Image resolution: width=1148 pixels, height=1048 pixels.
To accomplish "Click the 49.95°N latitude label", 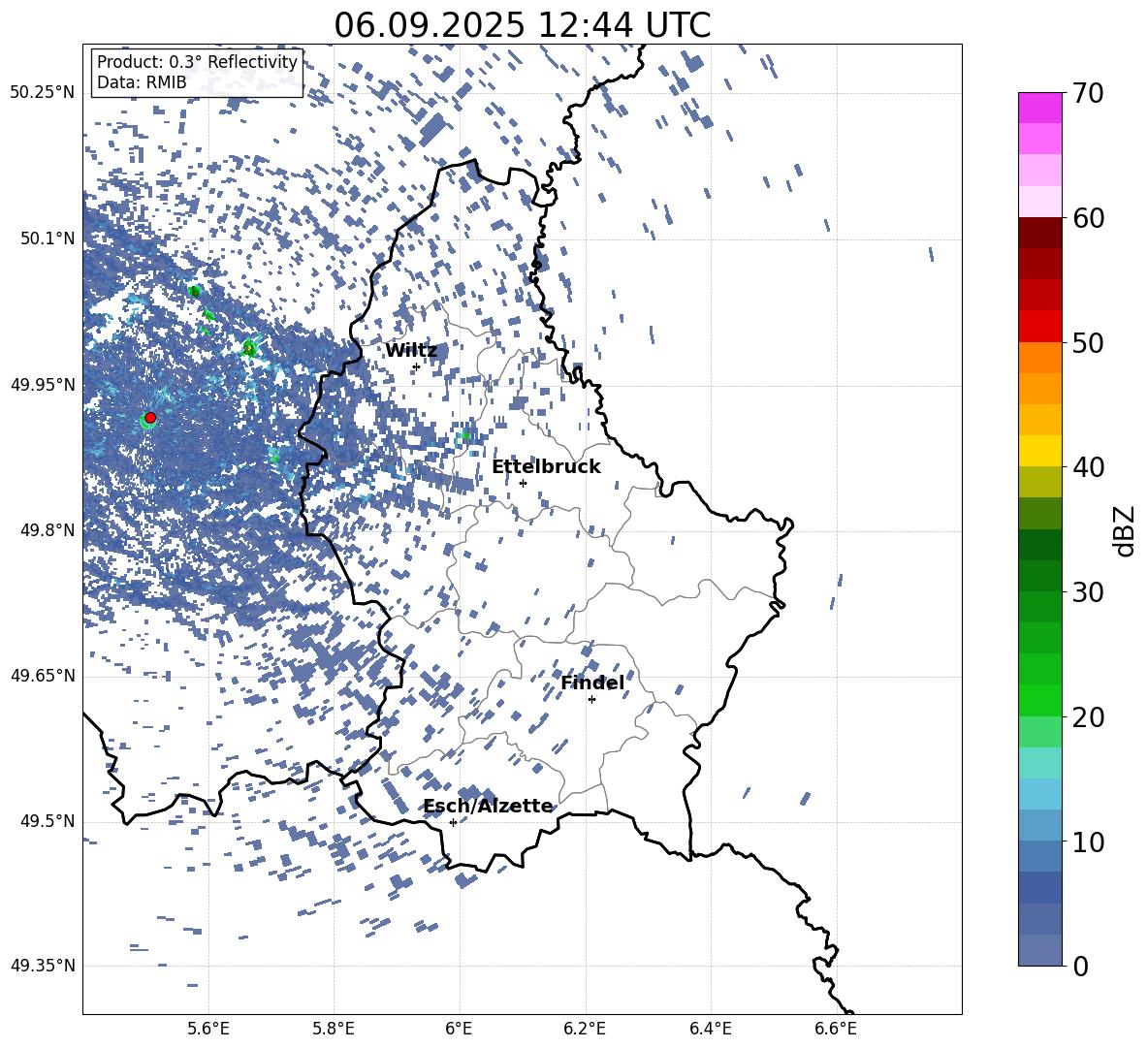I will click(x=43, y=385).
